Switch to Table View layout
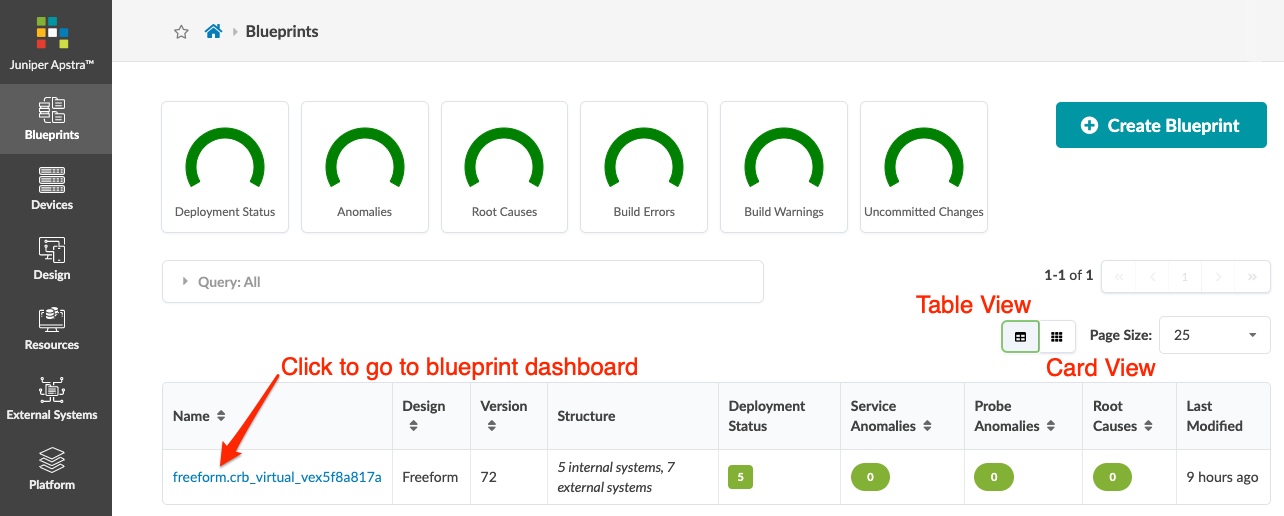 (1020, 337)
